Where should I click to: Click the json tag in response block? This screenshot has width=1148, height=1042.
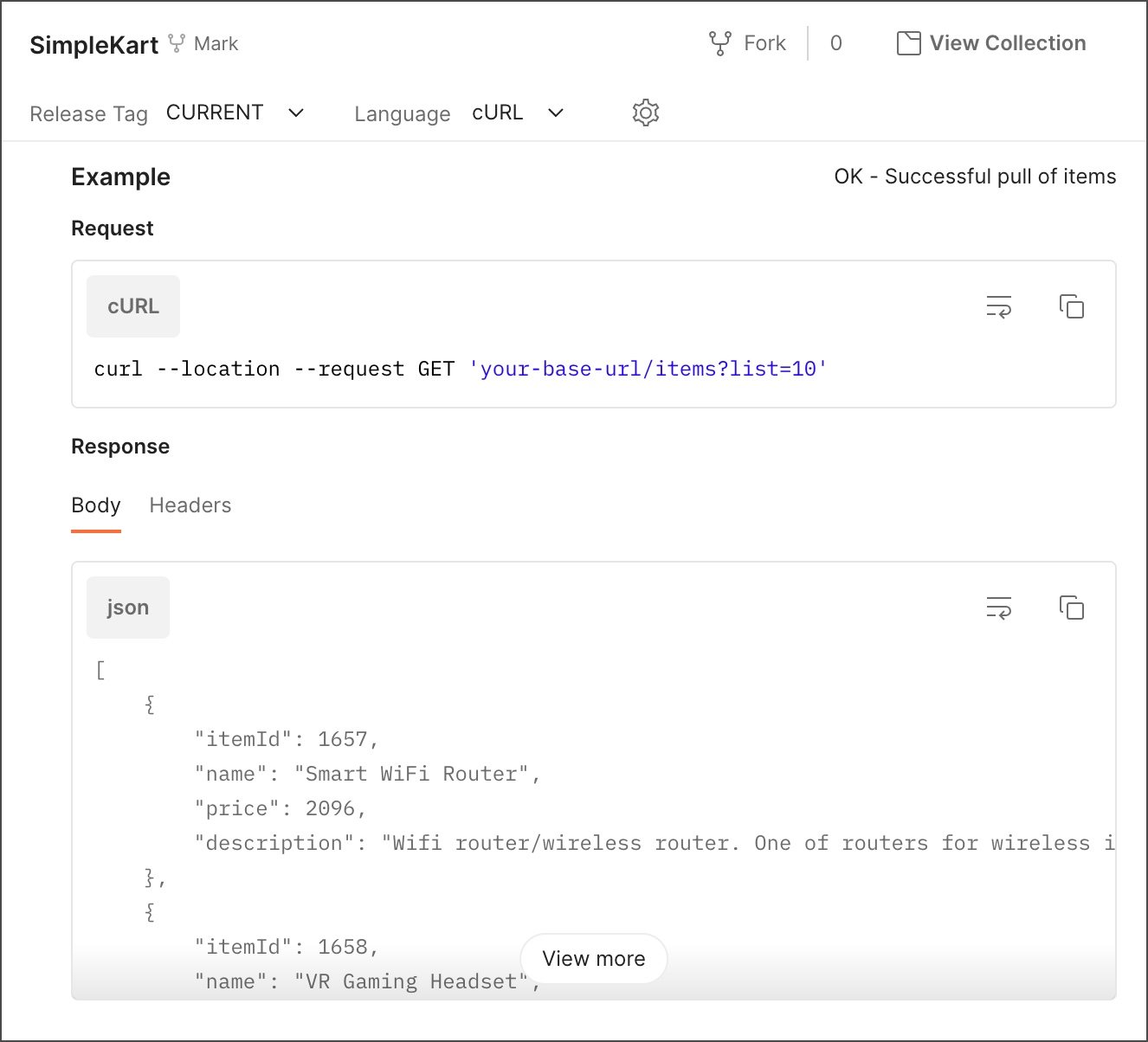(x=128, y=608)
